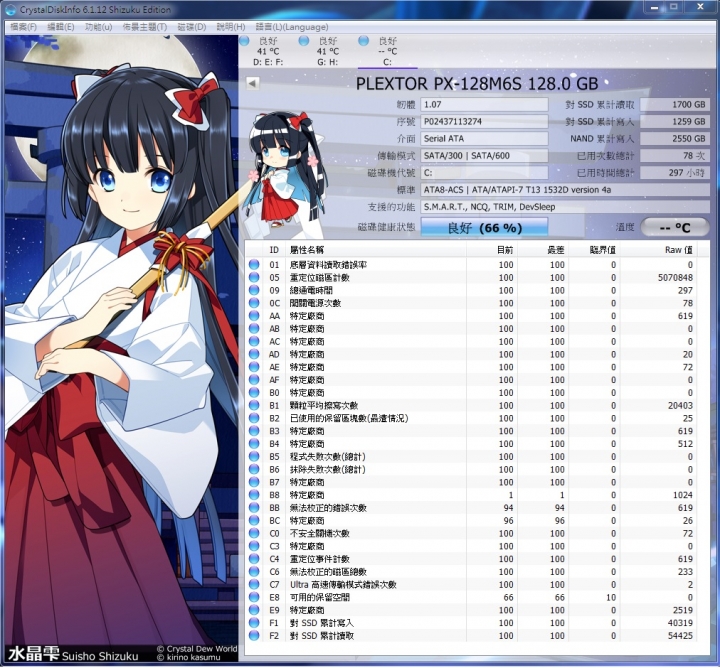Click the transfer mode field SATA/300 | SATA/600
Image resolution: width=720 pixels, height=668 pixels.
[x=484, y=156]
